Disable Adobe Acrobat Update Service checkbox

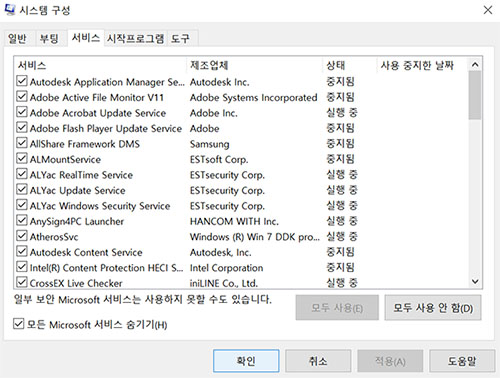(x=22, y=112)
